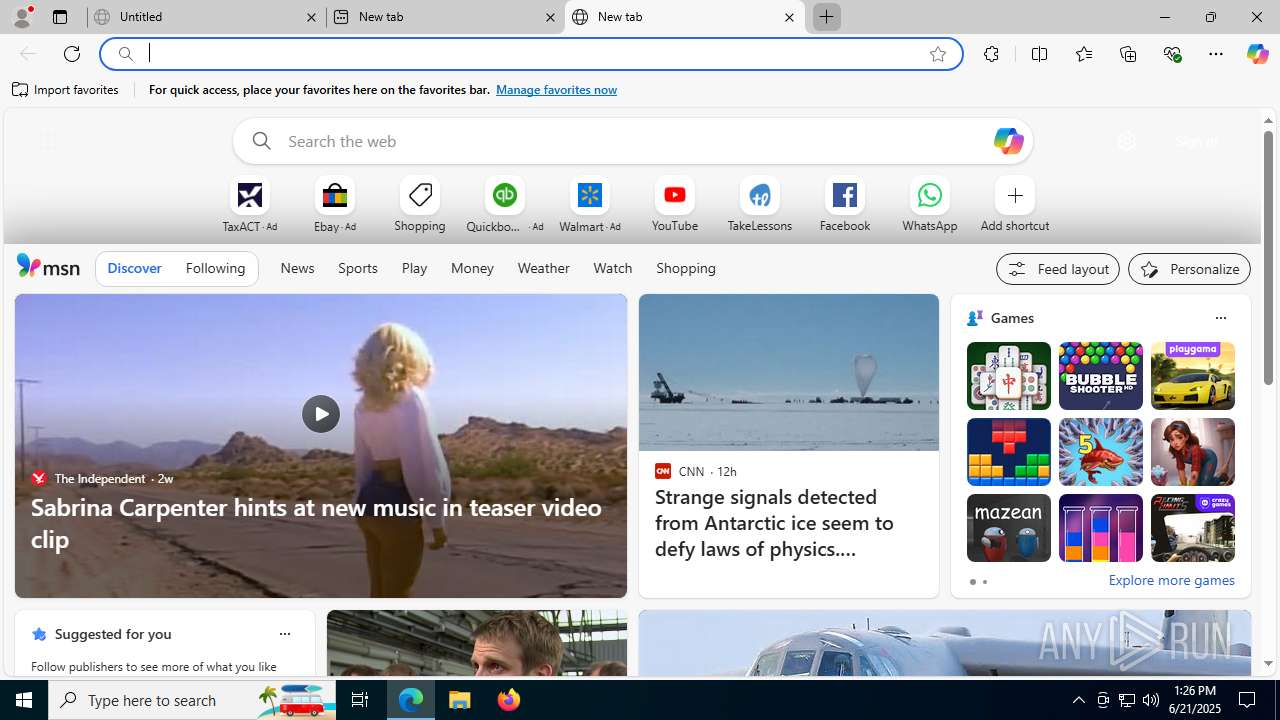Click Import favorites

pyautogui.click(x=66, y=90)
